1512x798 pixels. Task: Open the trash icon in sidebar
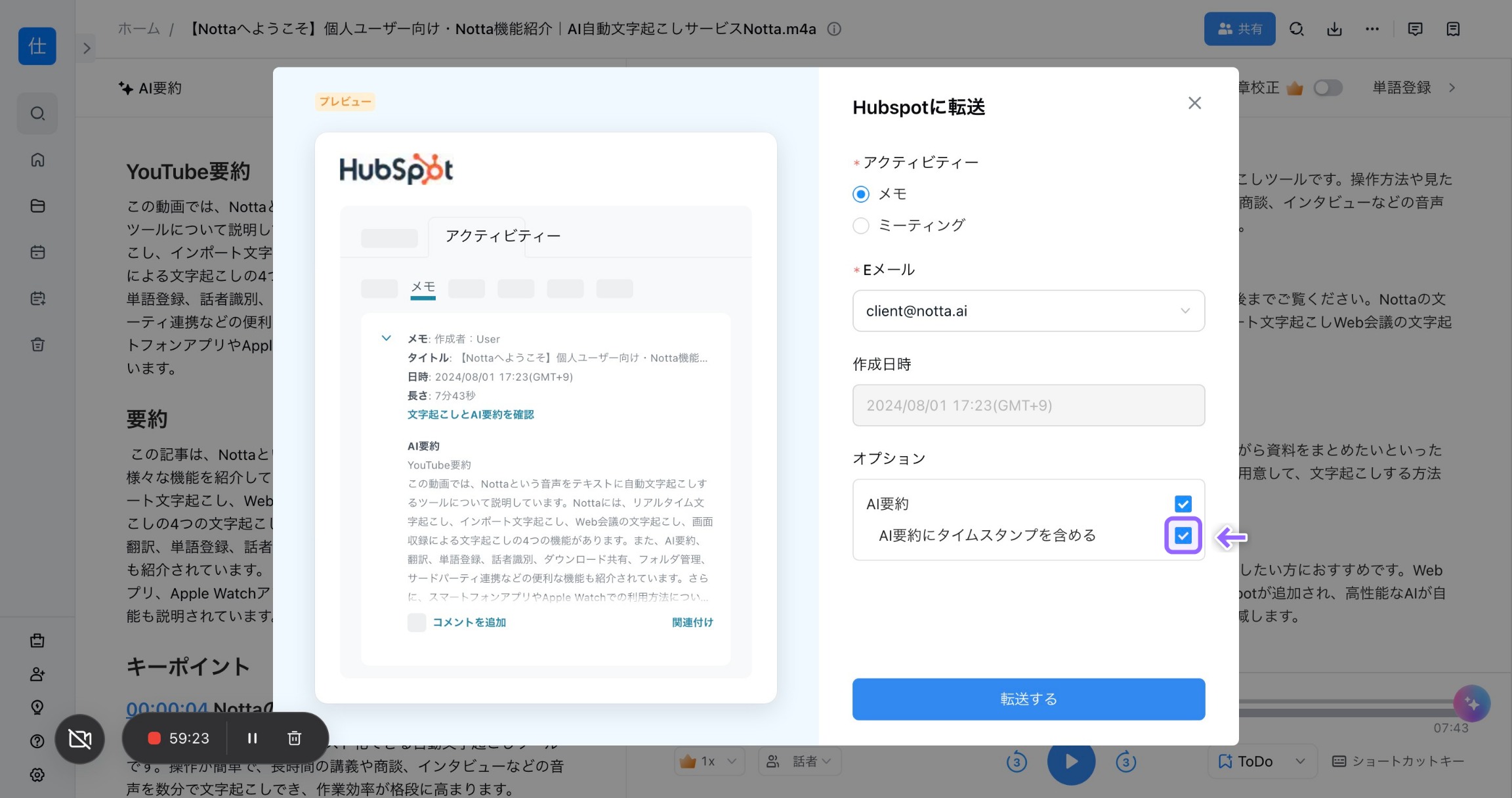coord(37,345)
